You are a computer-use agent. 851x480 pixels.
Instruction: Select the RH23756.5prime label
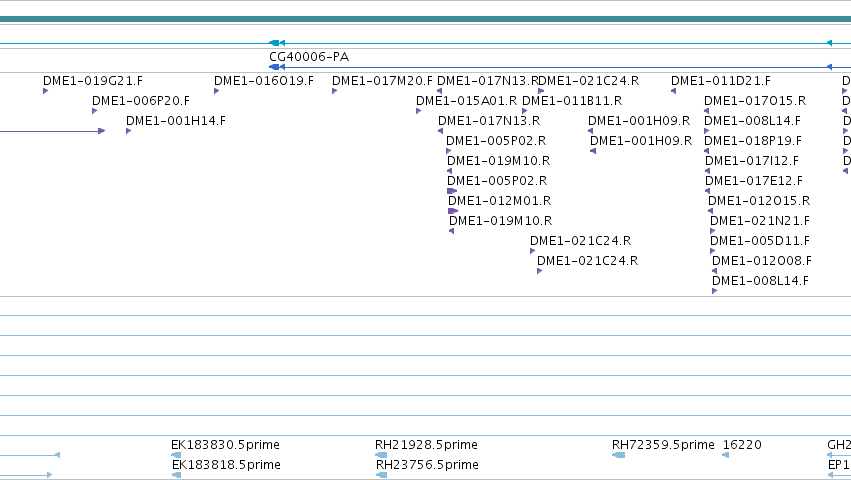tap(427, 465)
